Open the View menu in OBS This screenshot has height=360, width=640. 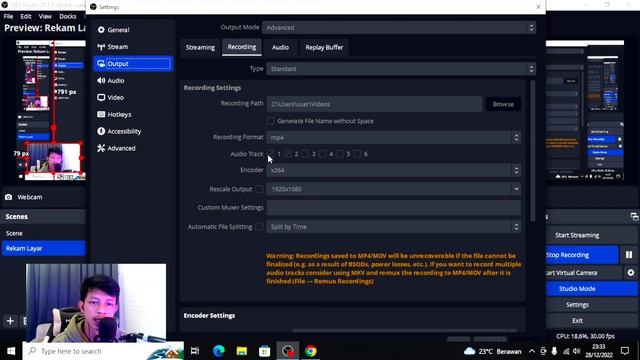pos(45,16)
